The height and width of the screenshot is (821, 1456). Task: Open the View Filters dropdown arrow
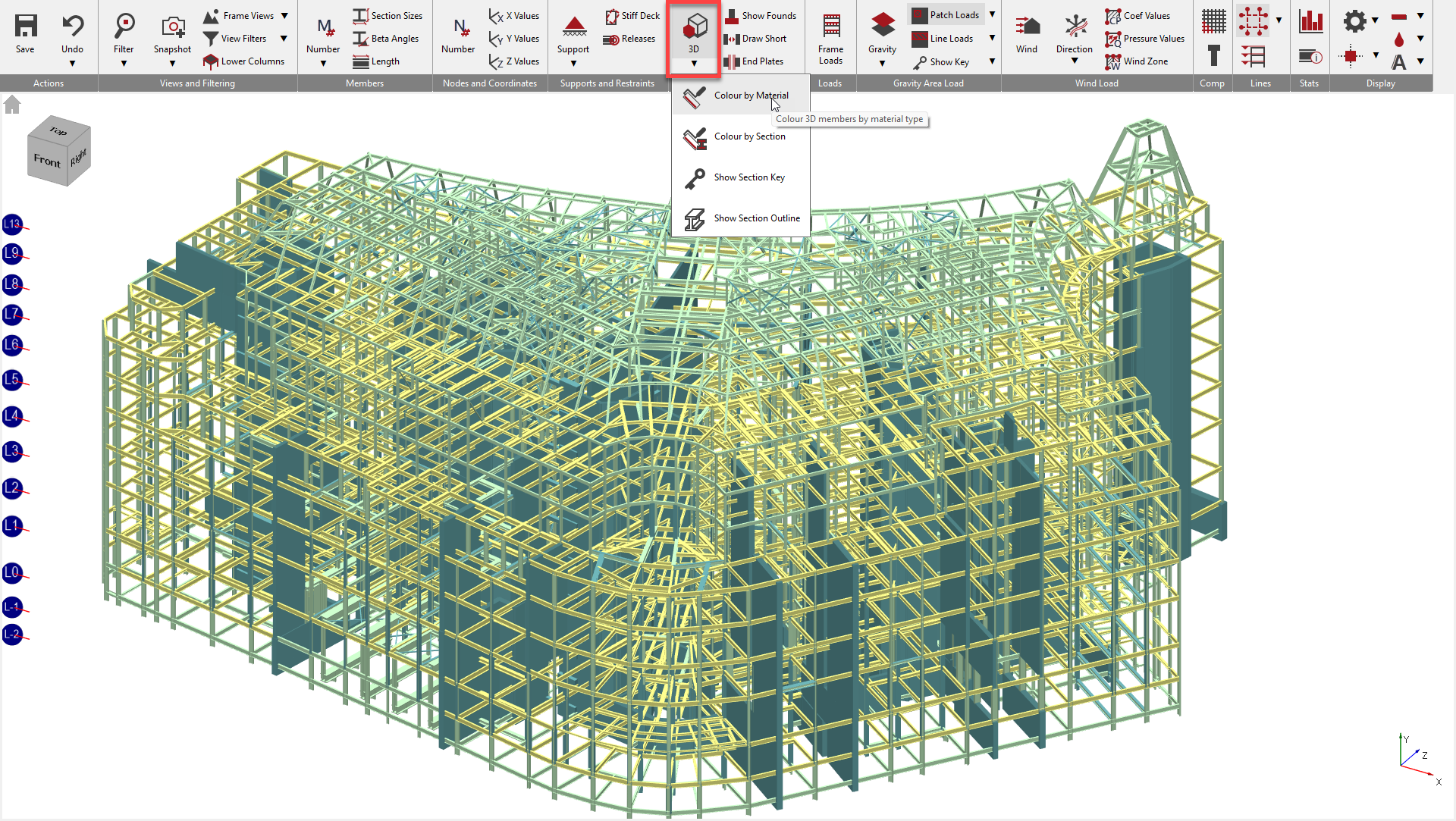click(x=284, y=39)
